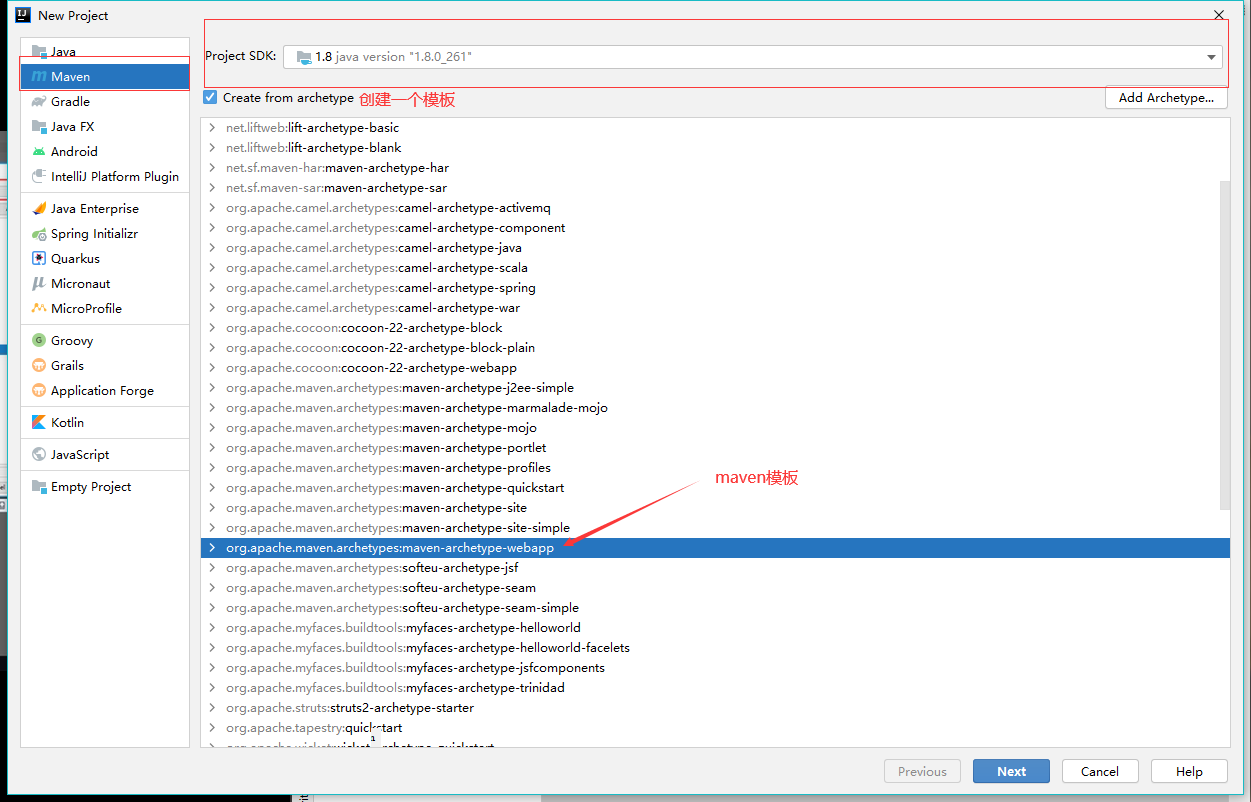Viewport: 1251px width, 802px height.
Task: Expand maven-archetype-quickstart node
Action: (x=212, y=488)
